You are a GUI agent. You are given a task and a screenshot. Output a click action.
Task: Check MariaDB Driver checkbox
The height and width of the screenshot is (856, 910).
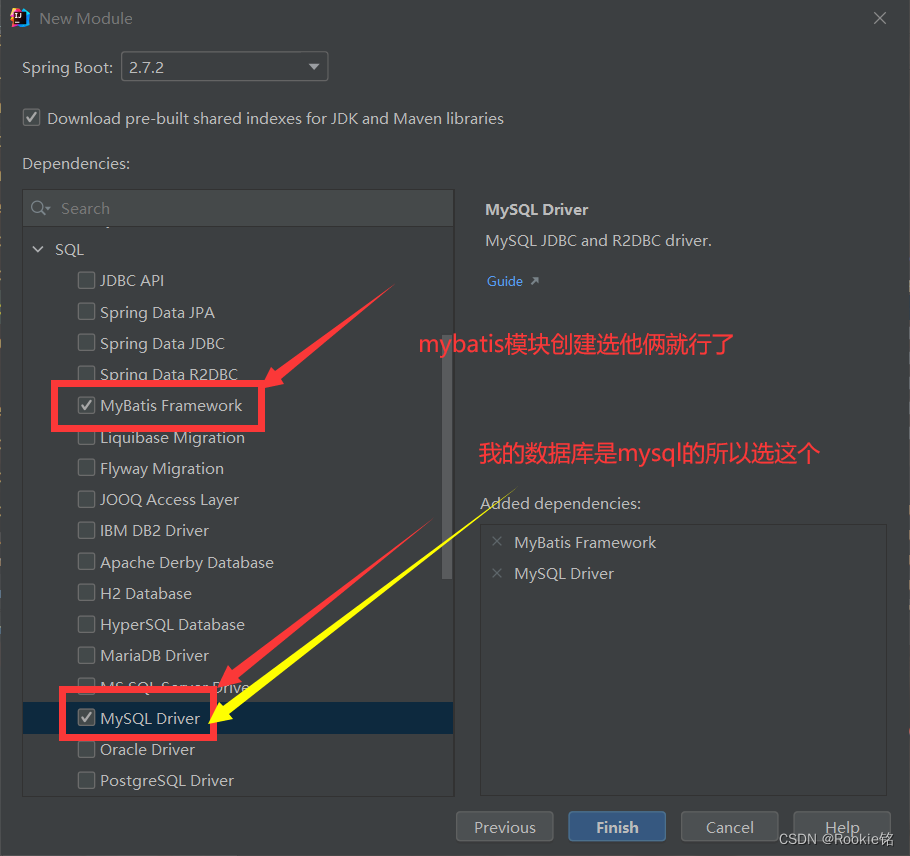point(86,655)
